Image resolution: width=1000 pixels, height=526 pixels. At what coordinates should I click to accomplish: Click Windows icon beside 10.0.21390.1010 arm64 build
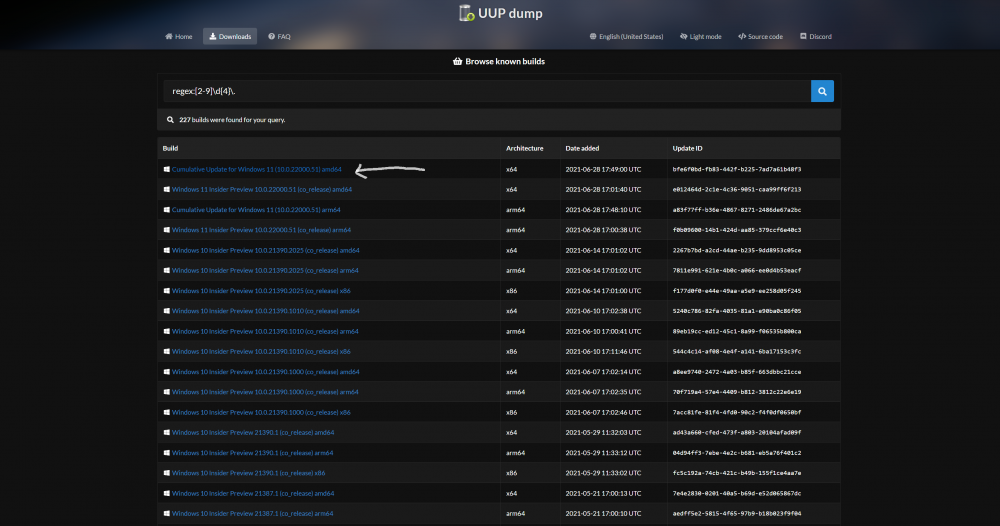point(166,332)
